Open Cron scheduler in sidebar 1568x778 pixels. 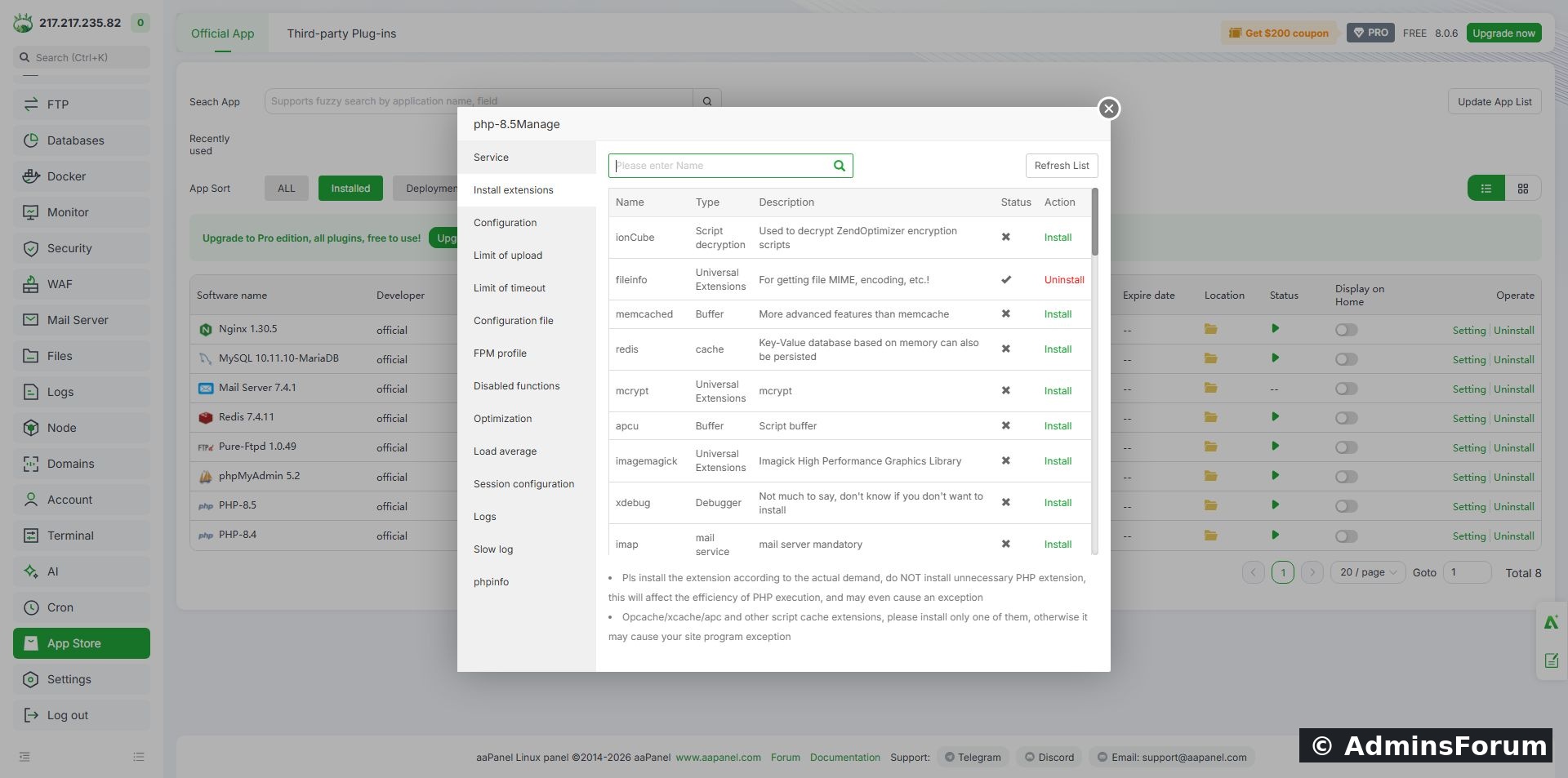point(82,607)
